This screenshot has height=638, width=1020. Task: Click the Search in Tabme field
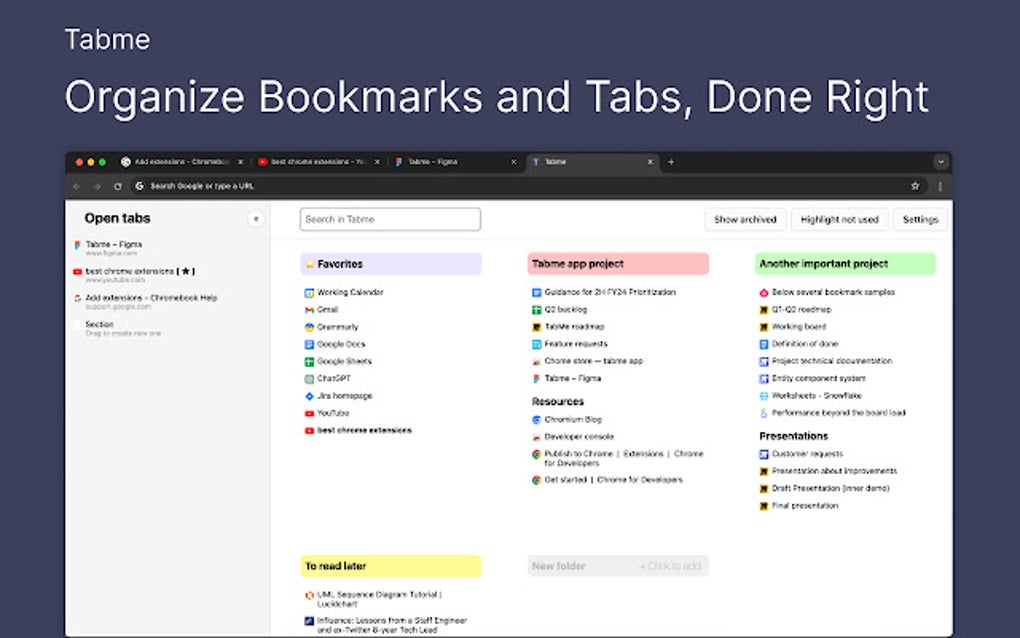tap(390, 219)
